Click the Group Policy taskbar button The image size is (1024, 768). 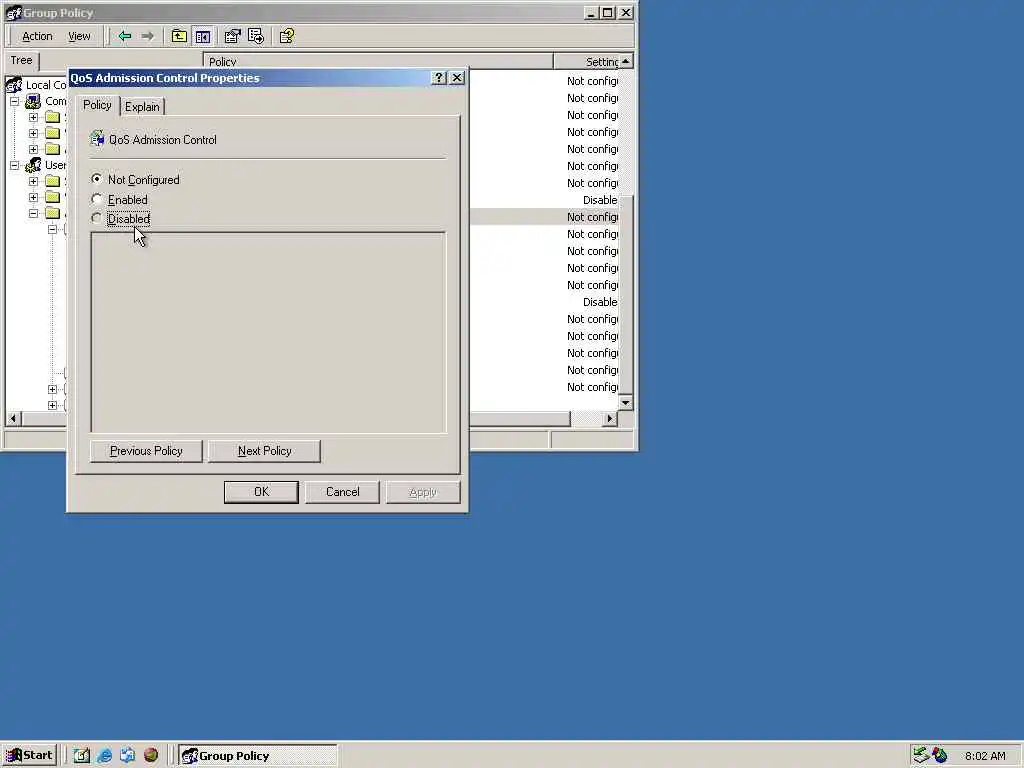coord(258,756)
